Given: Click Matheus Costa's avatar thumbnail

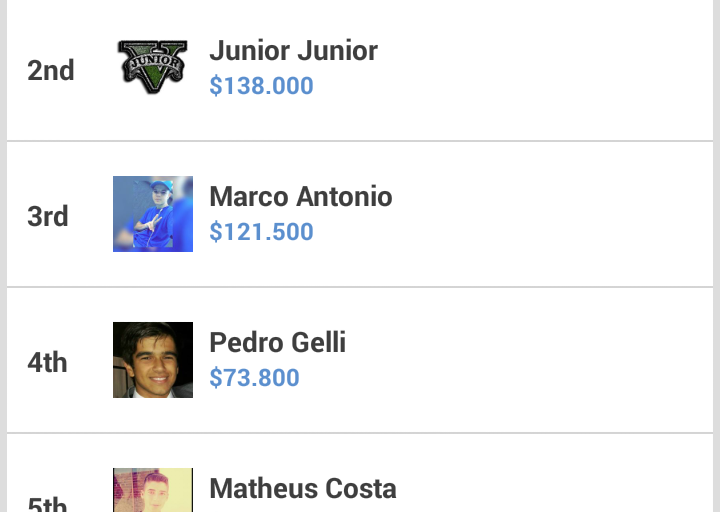Looking at the screenshot, I should pyautogui.click(x=152, y=492).
